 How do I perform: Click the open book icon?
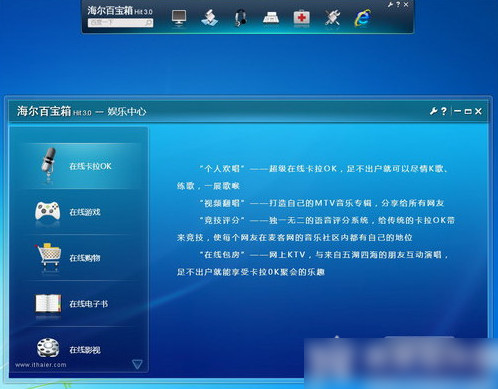coord(48,303)
